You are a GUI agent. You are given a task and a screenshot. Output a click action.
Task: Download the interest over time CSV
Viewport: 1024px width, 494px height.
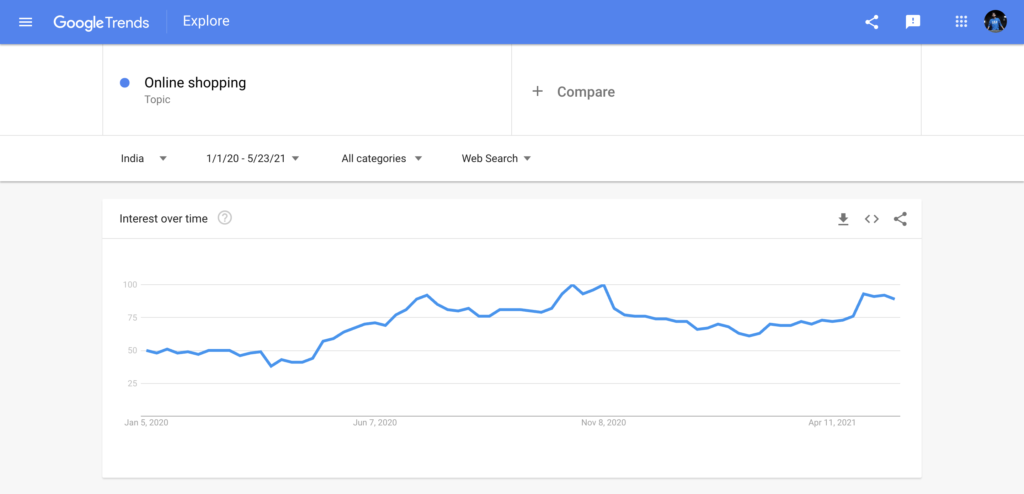click(843, 219)
